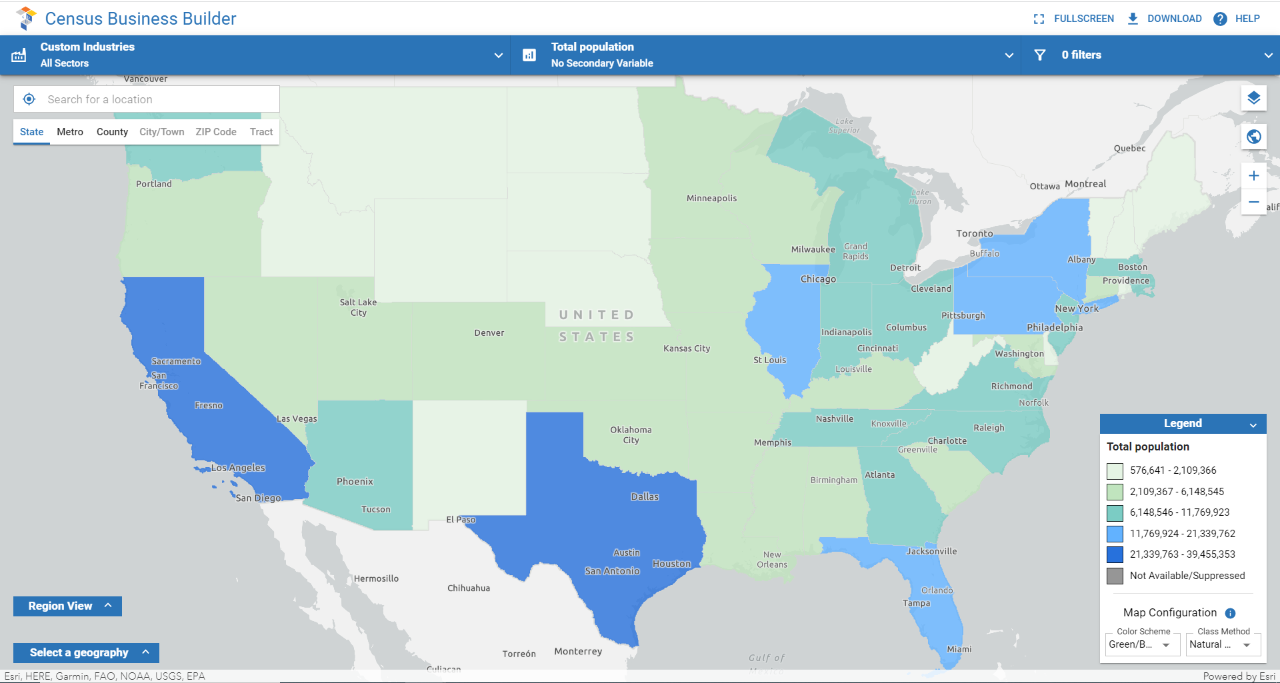
Task: Zoom out with the minus button
Action: [x=1254, y=202]
